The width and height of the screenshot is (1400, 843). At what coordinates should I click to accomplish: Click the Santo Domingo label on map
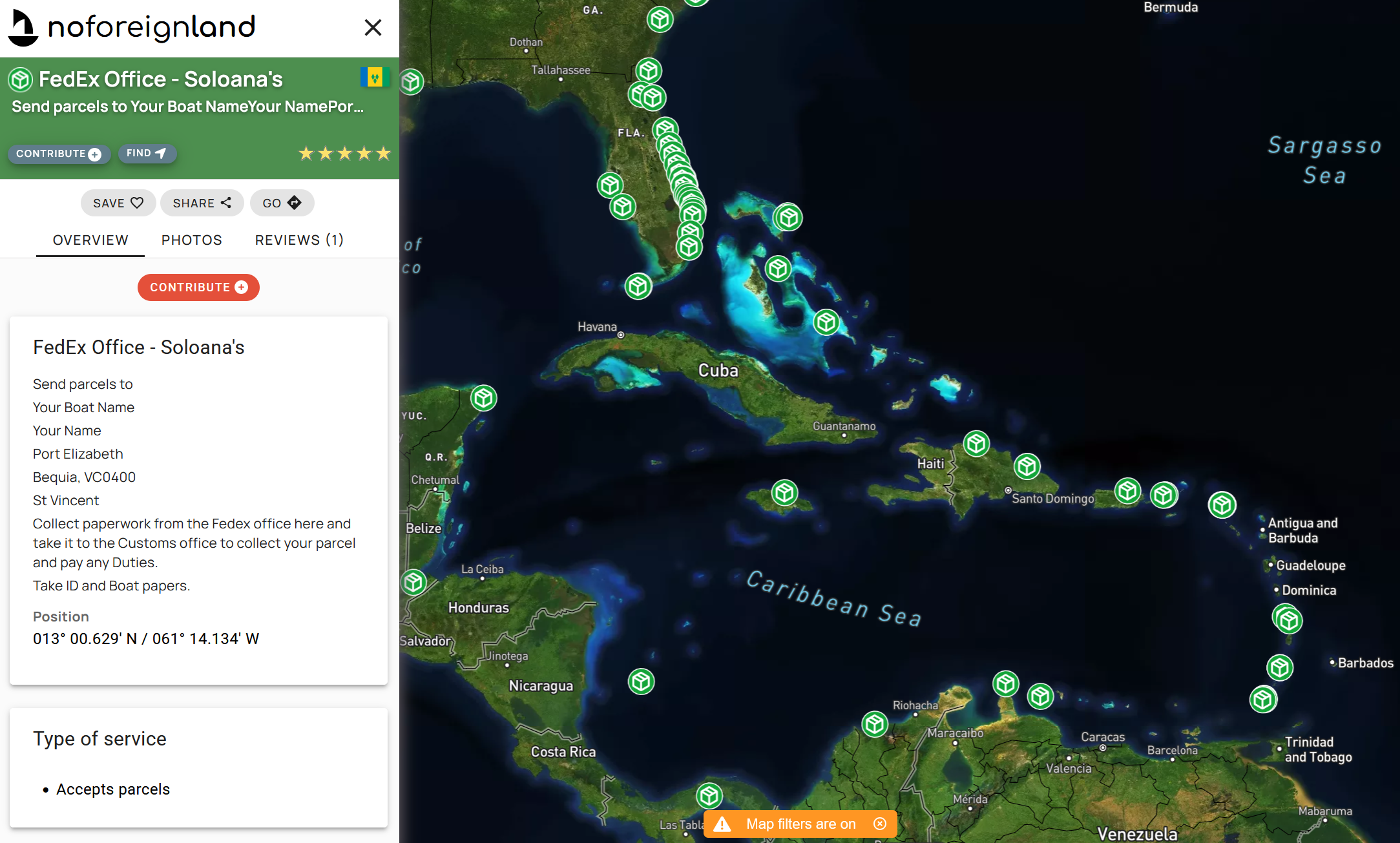1053,499
